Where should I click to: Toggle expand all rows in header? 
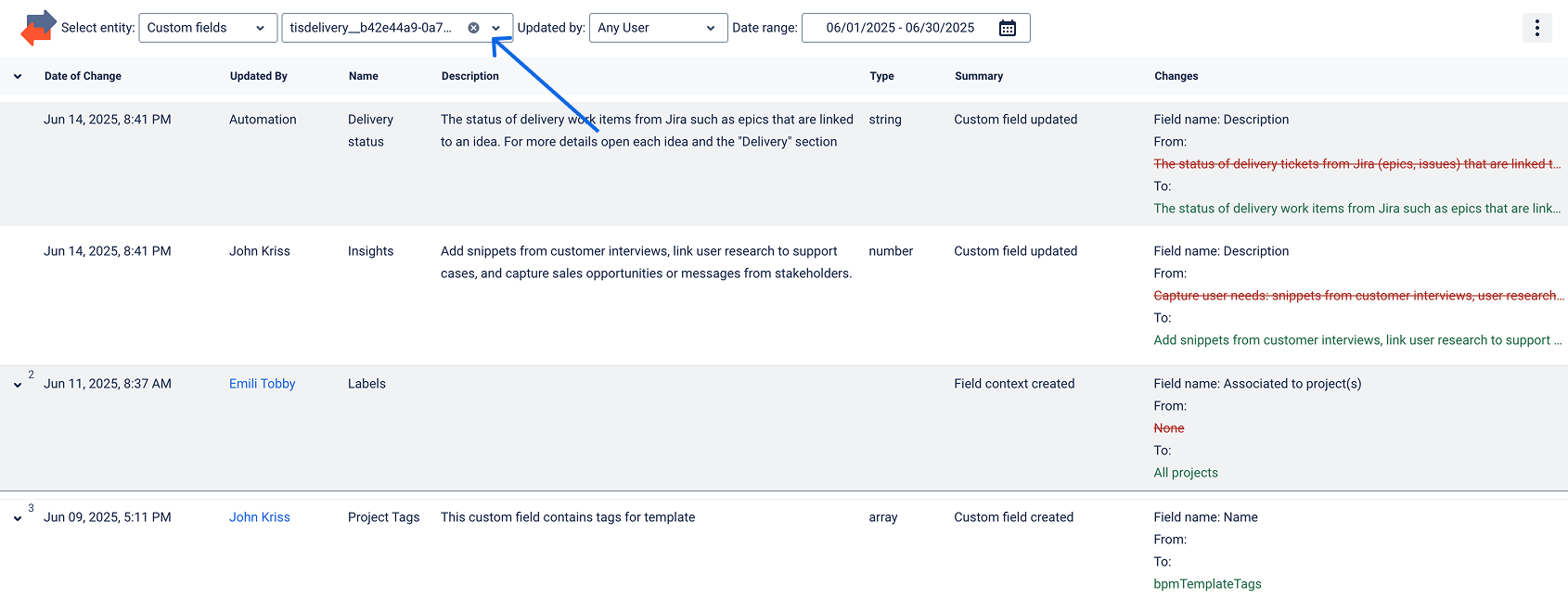point(18,76)
